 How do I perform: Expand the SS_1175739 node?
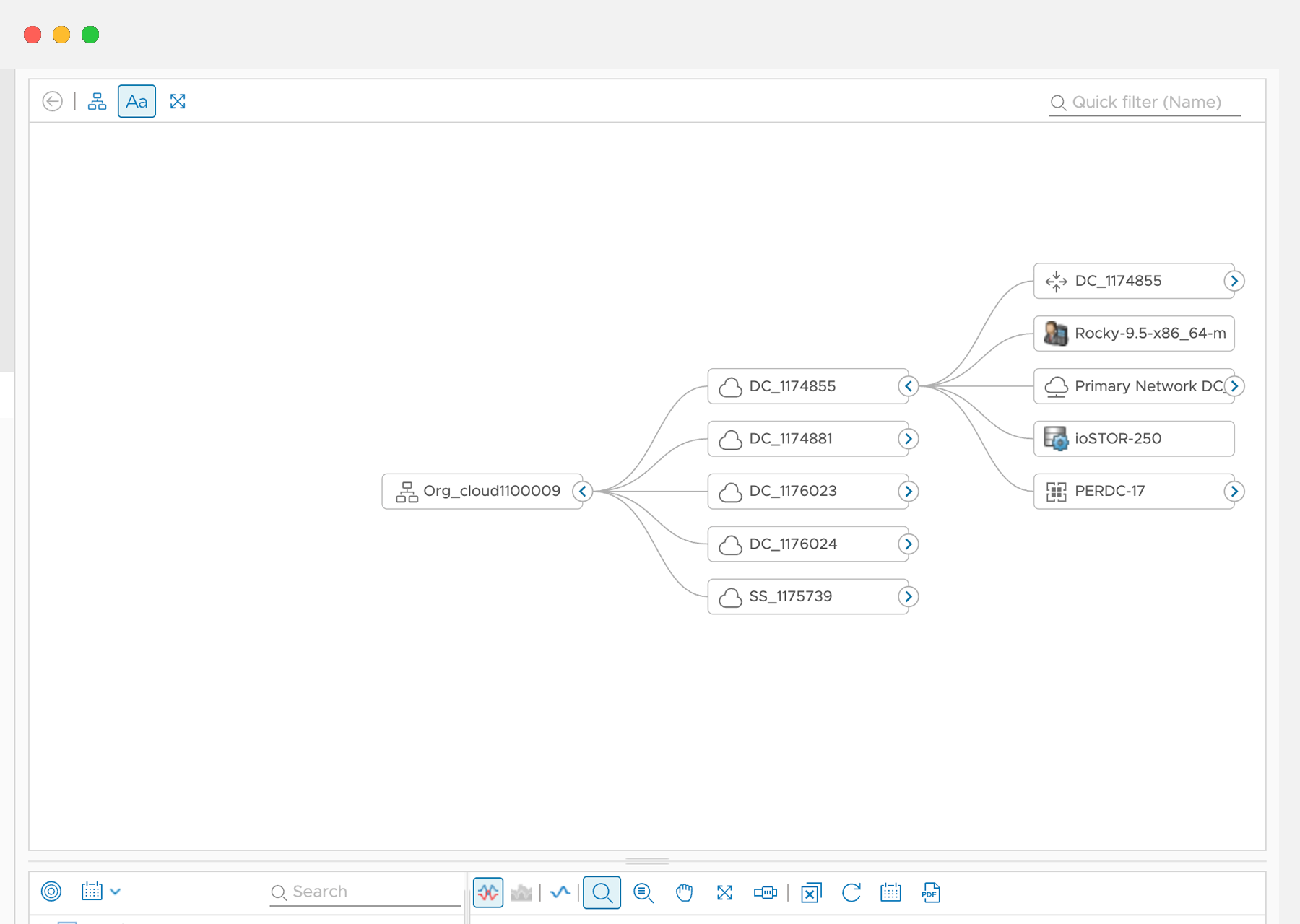point(908,597)
